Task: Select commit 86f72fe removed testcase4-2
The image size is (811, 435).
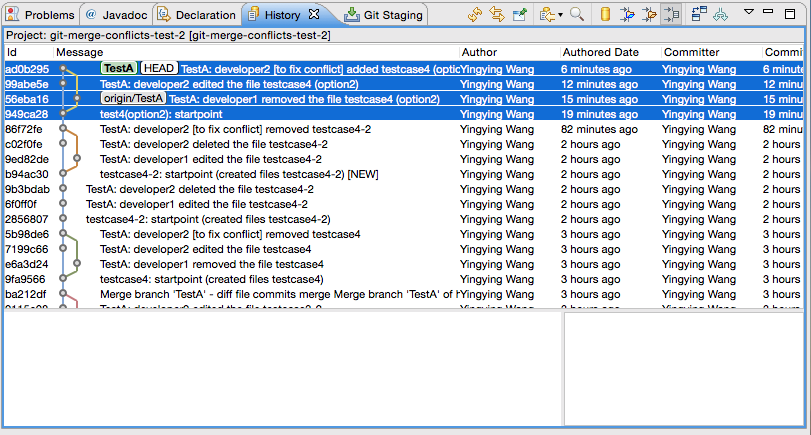Action: (x=403, y=129)
